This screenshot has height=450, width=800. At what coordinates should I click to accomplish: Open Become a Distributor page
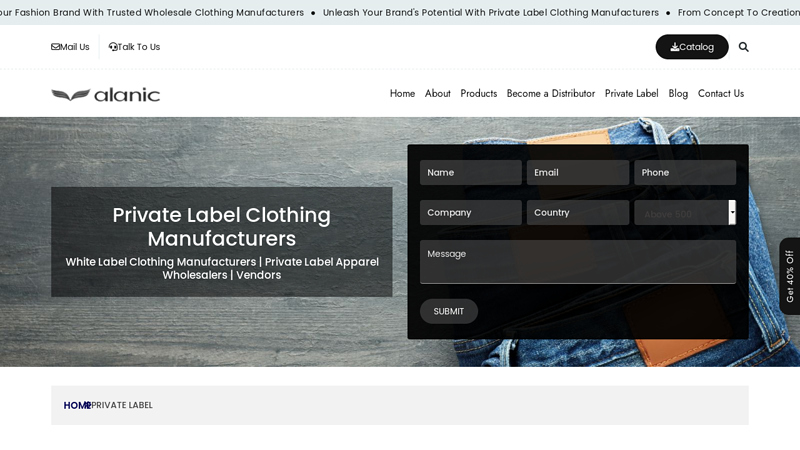[x=551, y=93]
